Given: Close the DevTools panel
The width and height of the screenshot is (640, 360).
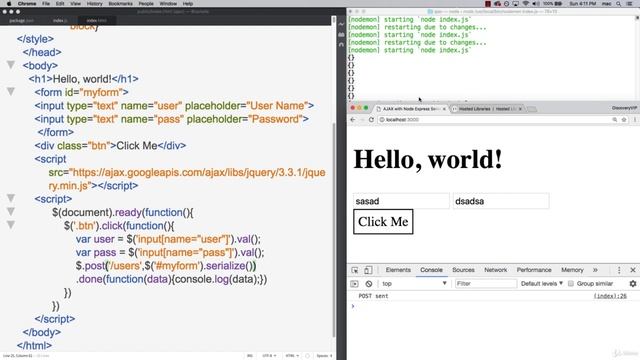Looking at the screenshot, I should coord(633,270).
